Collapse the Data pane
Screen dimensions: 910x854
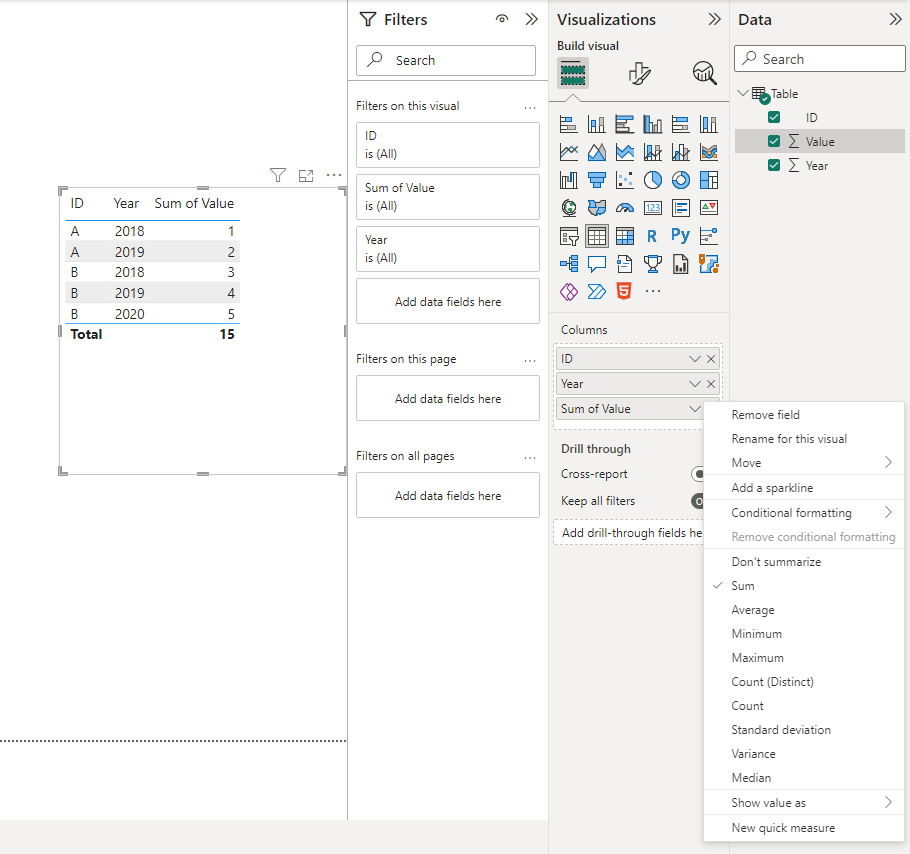pyautogui.click(x=895, y=19)
